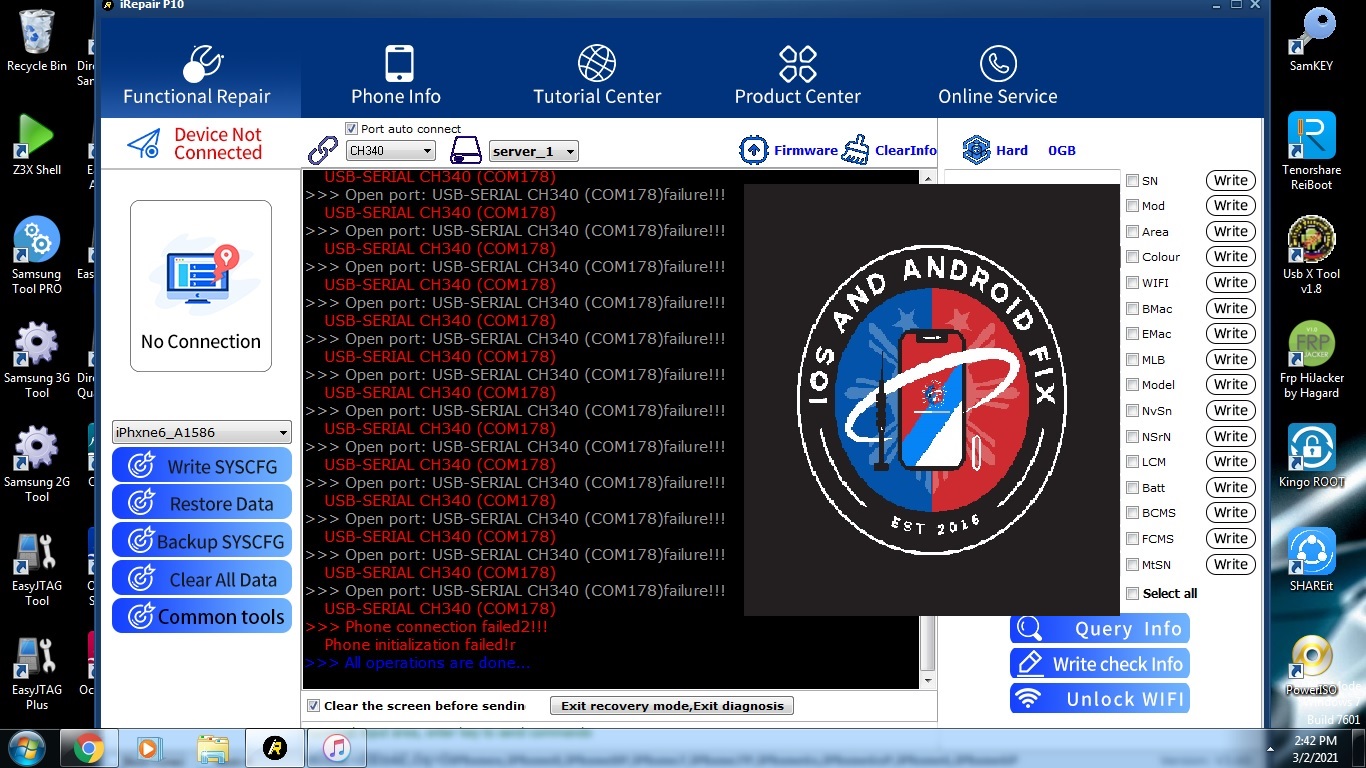Open Windows Explorer from the taskbar
The height and width of the screenshot is (768, 1366).
coord(212,748)
